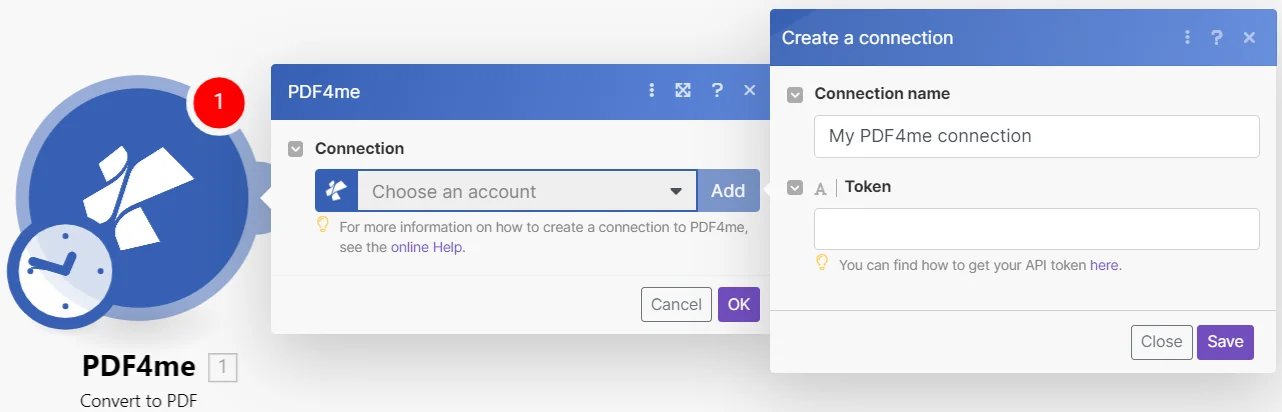
Task: Close the Create a connection dialog with X
Action: [1249, 38]
